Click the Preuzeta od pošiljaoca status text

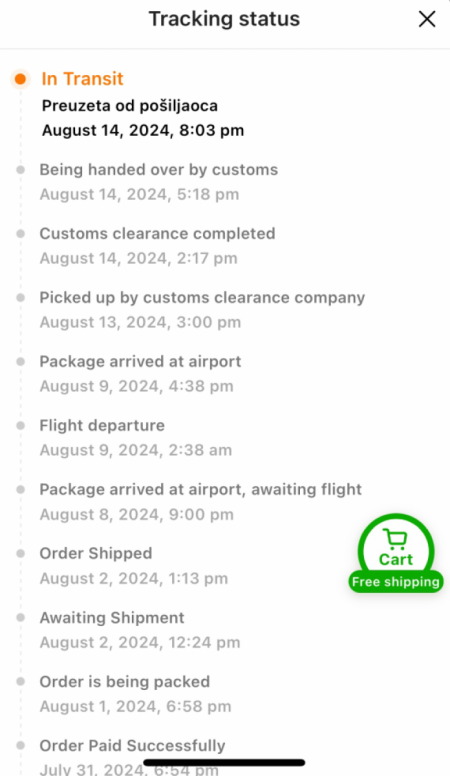click(x=130, y=106)
